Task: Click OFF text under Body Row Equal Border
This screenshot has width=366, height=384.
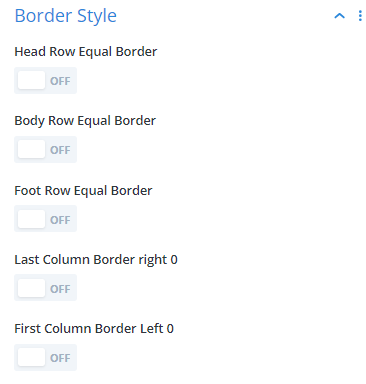Action: pyautogui.click(x=60, y=150)
